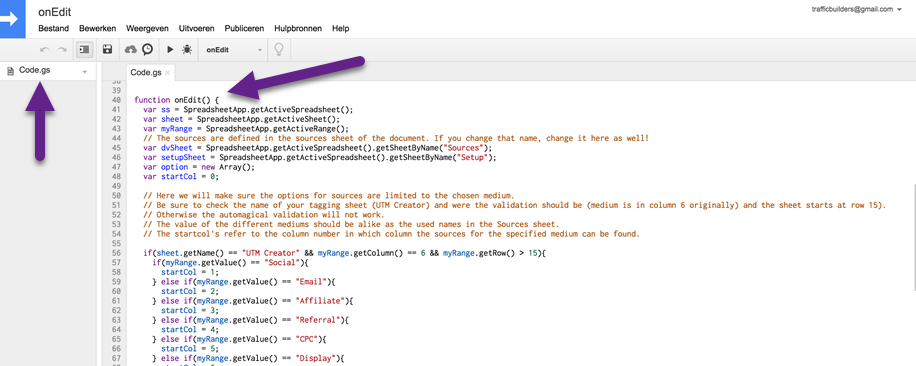The image size is (916, 366).
Task: Run the selected function
Action: click(x=170, y=50)
